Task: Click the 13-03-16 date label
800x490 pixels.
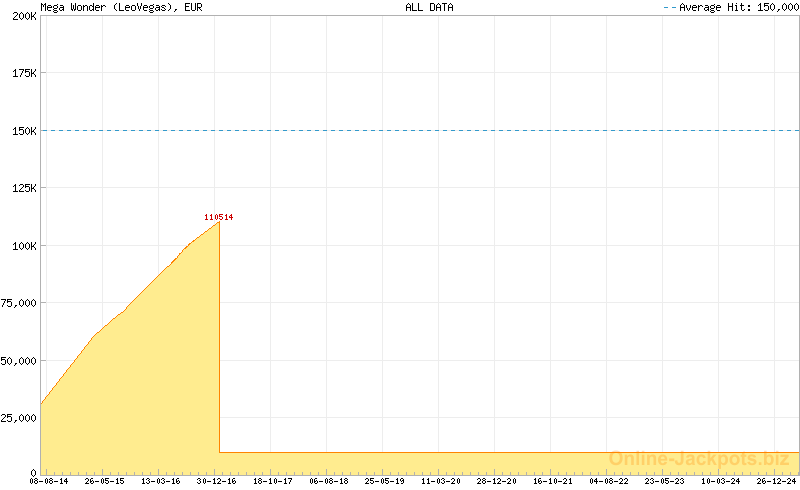Action: (161, 481)
